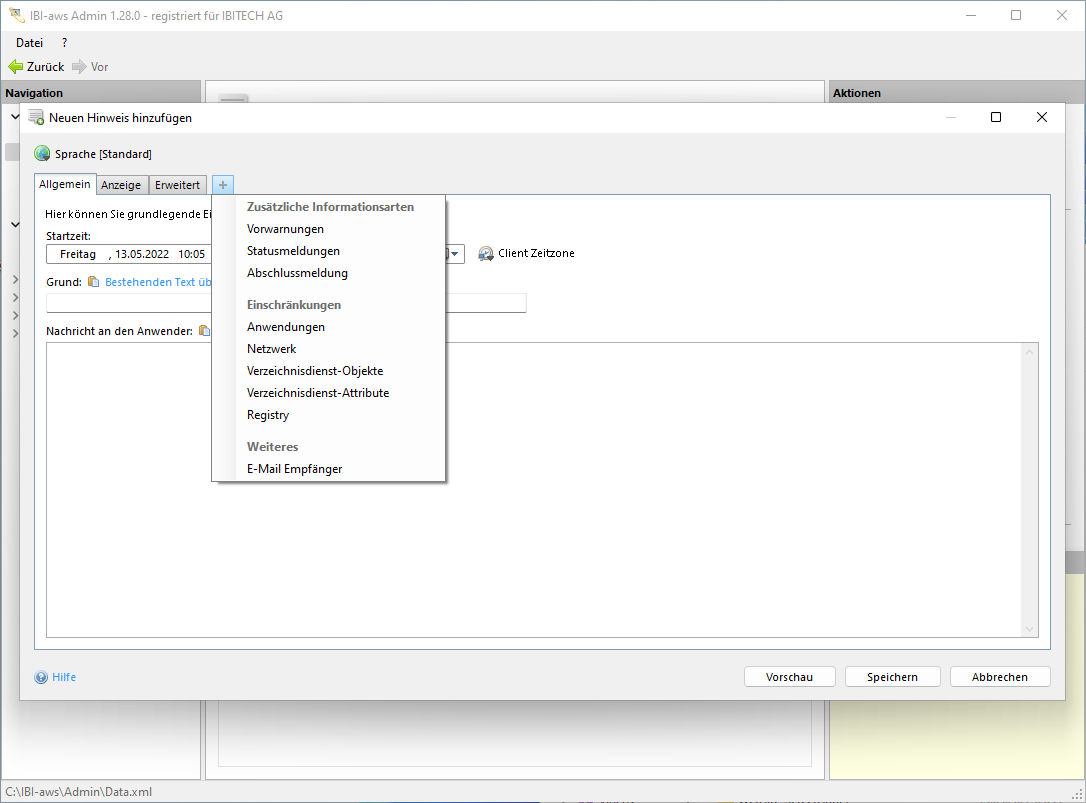Click the Client Zeitzone clock icon
Screen dimensions: 1086x803
(x=486, y=254)
